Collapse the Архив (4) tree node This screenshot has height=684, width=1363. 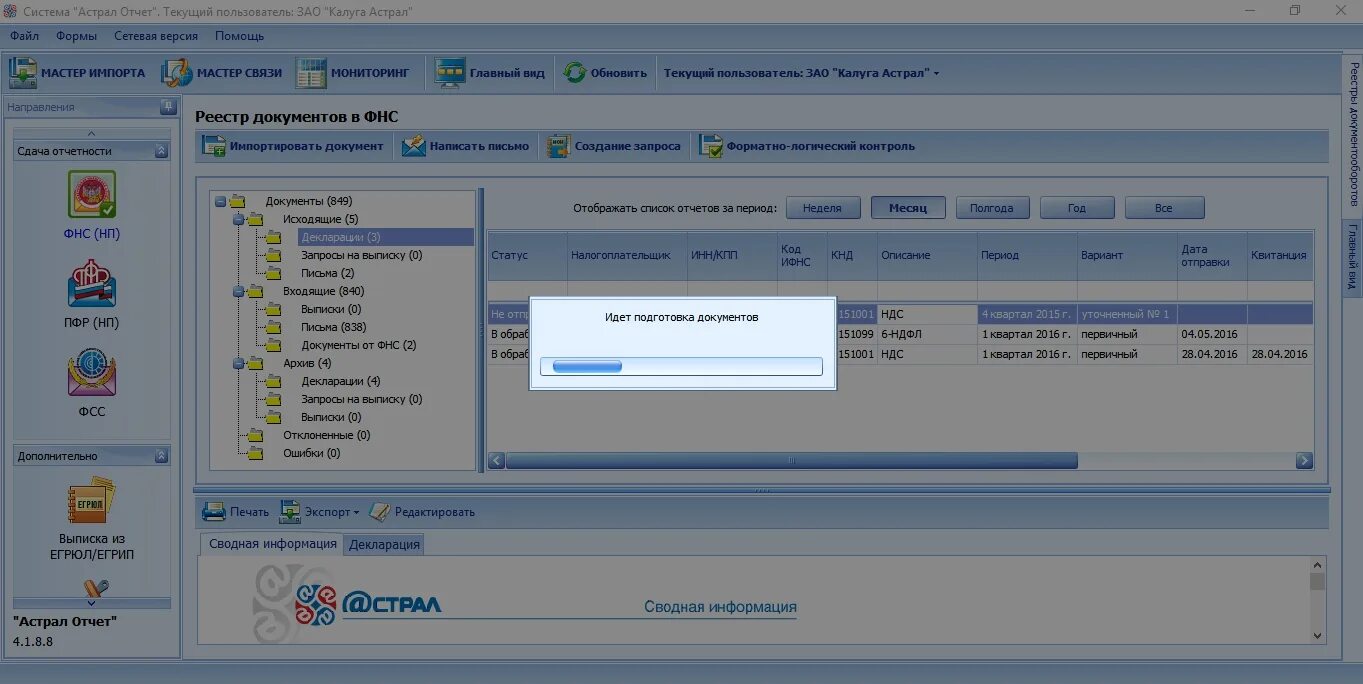pyautogui.click(x=238, y=363)
